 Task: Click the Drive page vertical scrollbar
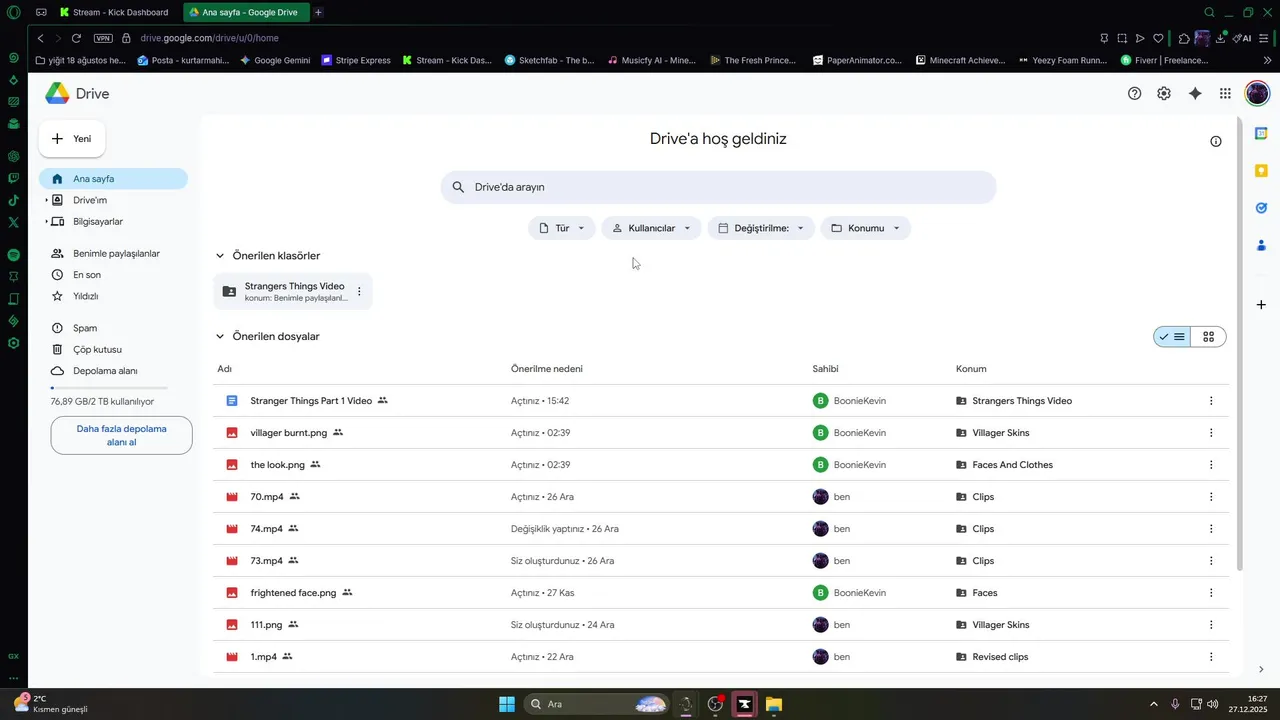coord(1240,345)
